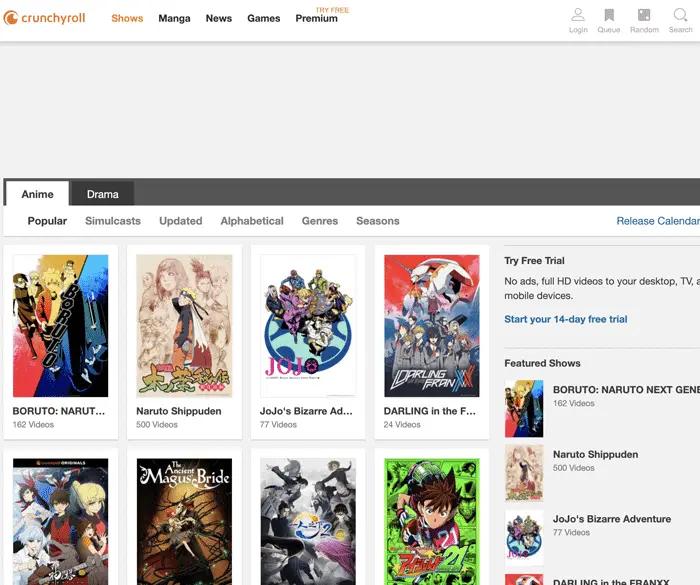The height and width of the screenshot is (585, 700).
Task: Open Games in top navigation
Action: click(264, 18)
